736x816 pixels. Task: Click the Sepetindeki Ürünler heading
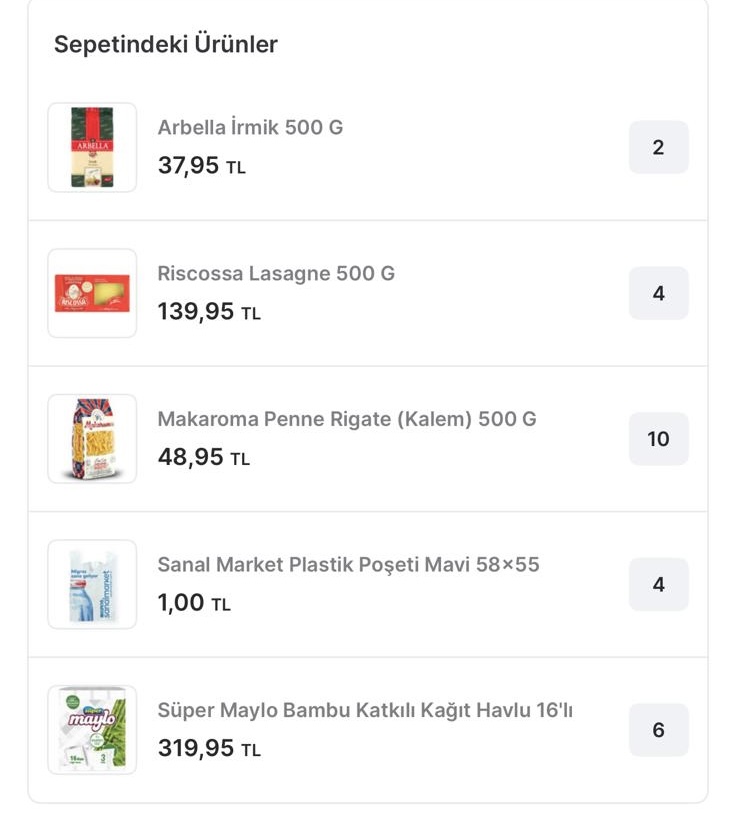click(x=166, y=45)
